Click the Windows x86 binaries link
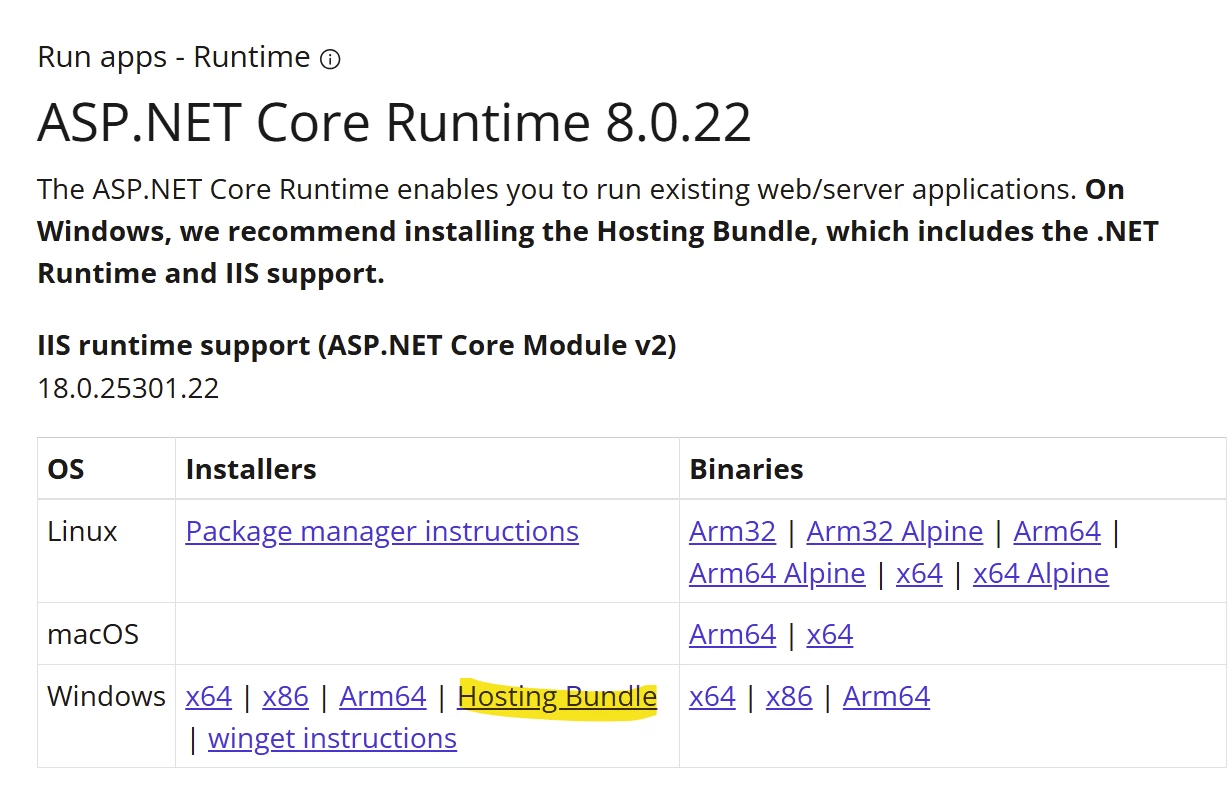 click(789, 696)
